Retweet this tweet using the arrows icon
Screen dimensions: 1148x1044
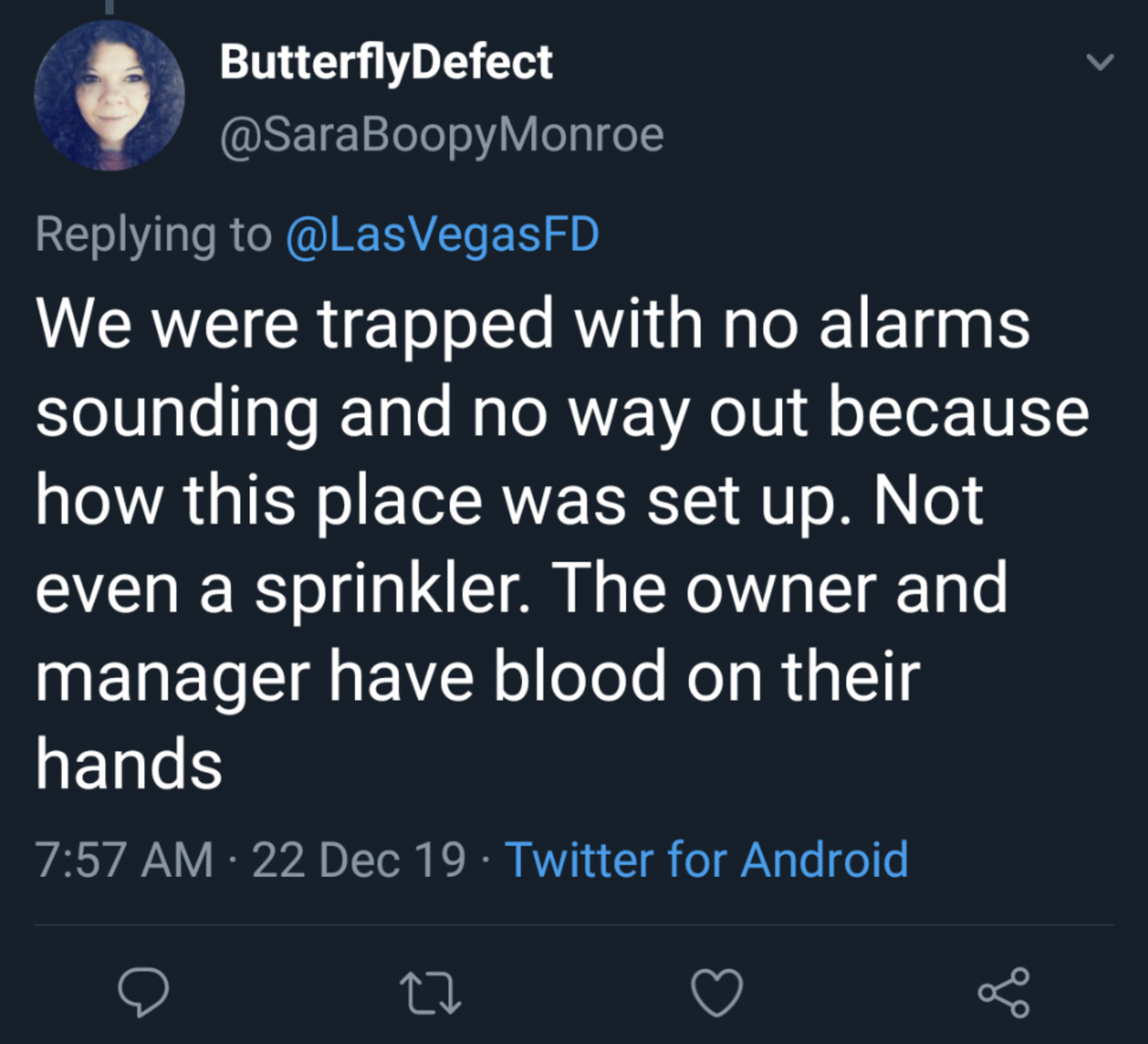point(430,994)
